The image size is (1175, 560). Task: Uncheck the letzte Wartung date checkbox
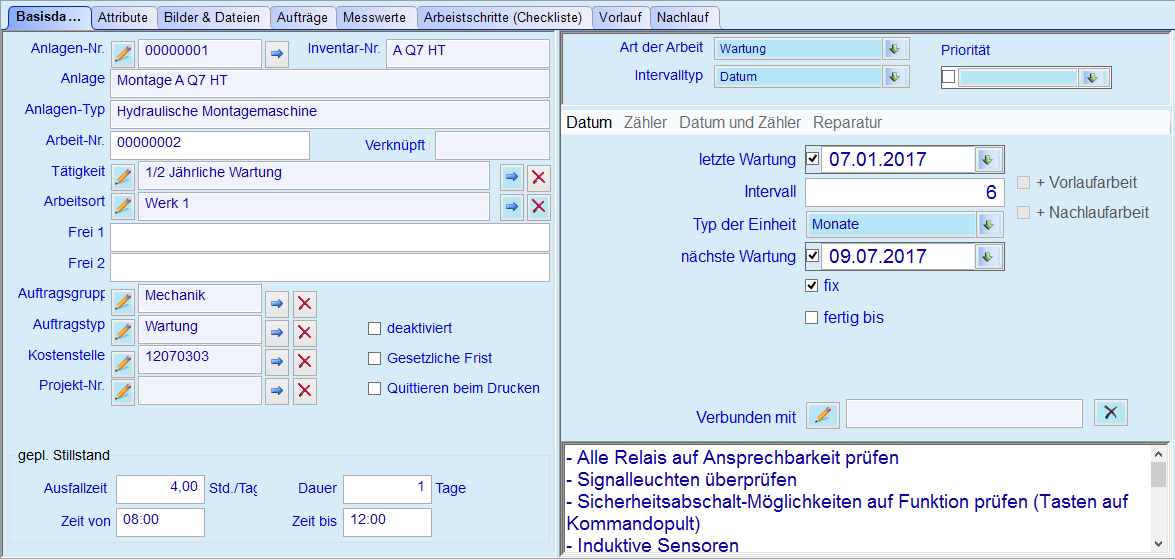coord(812,159)
